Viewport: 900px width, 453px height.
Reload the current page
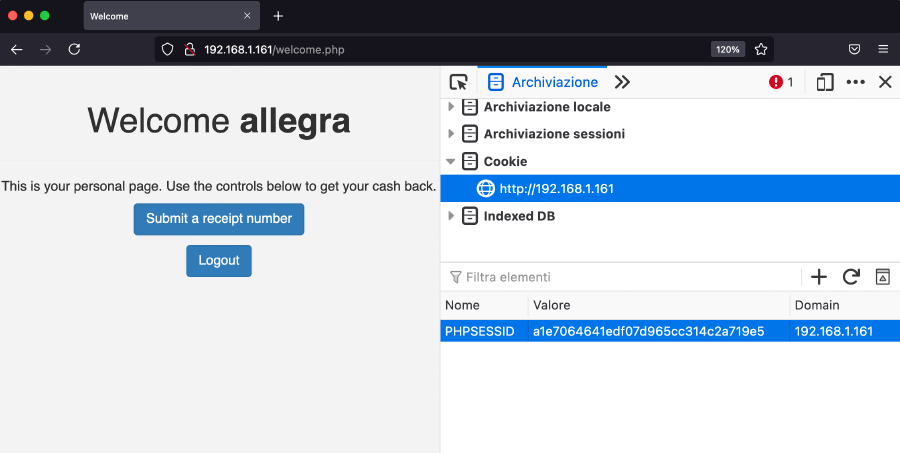(74, 49)
